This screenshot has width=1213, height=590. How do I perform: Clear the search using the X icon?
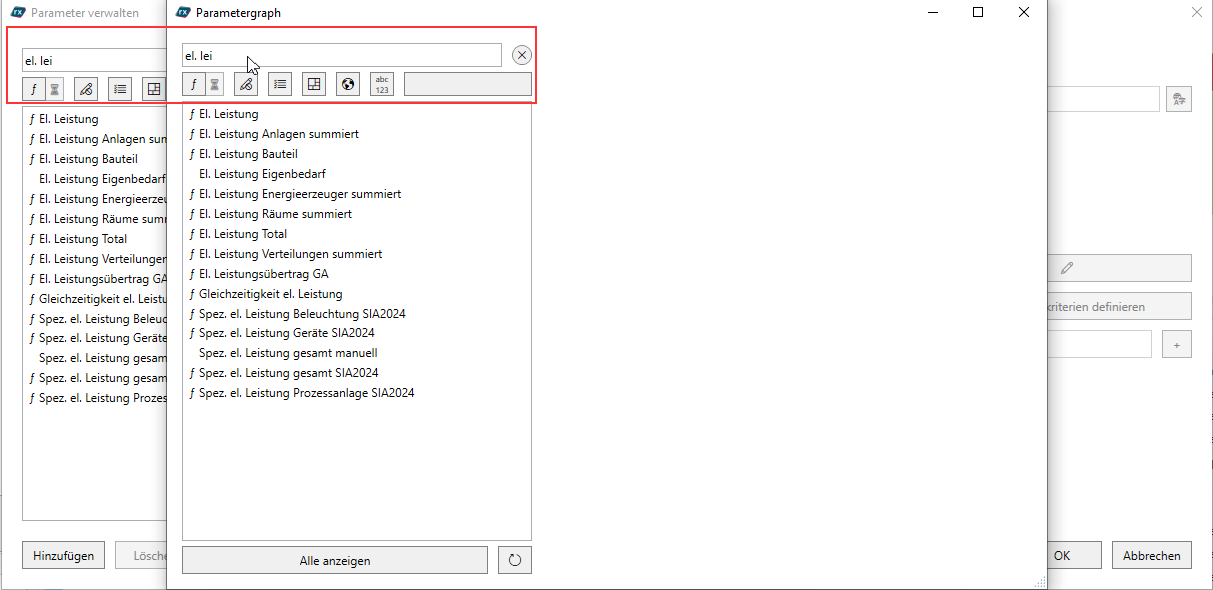pos(521,55)
